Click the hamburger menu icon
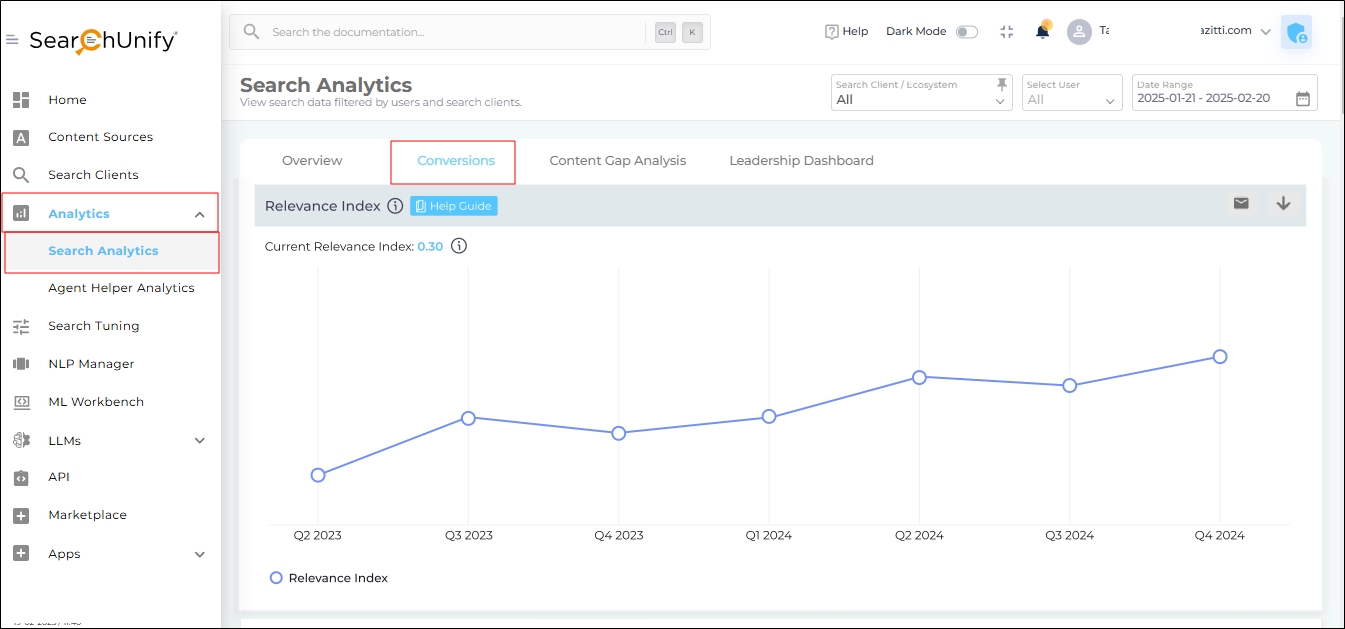 coord(12,40)
